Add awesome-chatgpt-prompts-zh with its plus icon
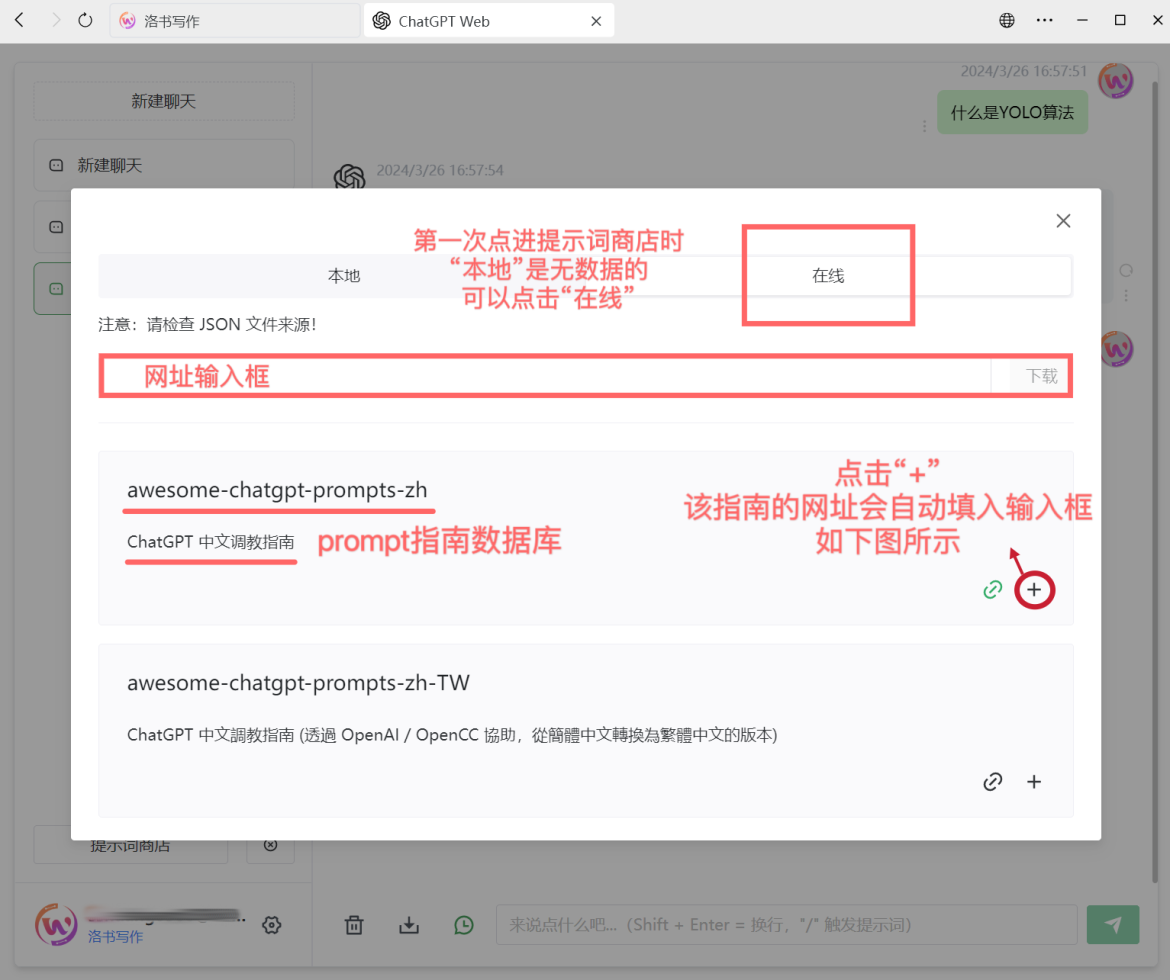Screen dimensions: 1170x980 tap(1033, 590)
